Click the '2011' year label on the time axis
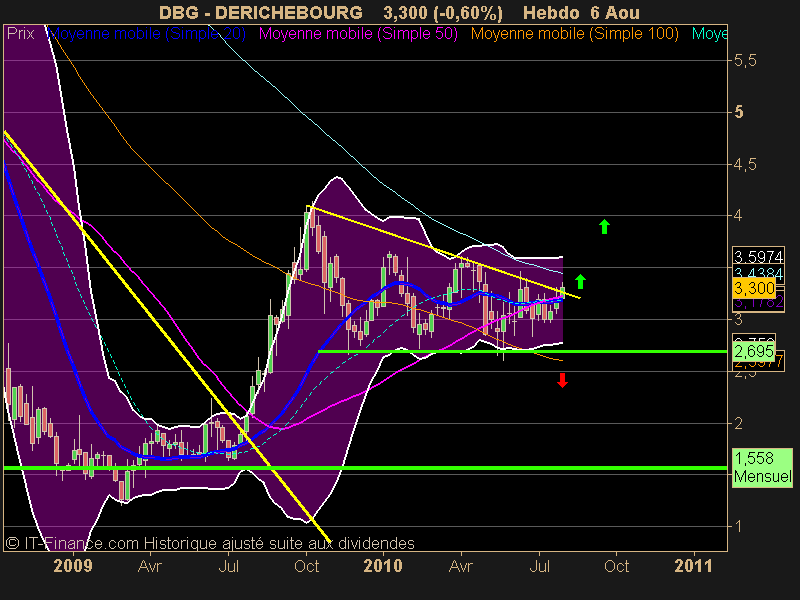Viewport: 800px width, 600px height. coord(693,566)
